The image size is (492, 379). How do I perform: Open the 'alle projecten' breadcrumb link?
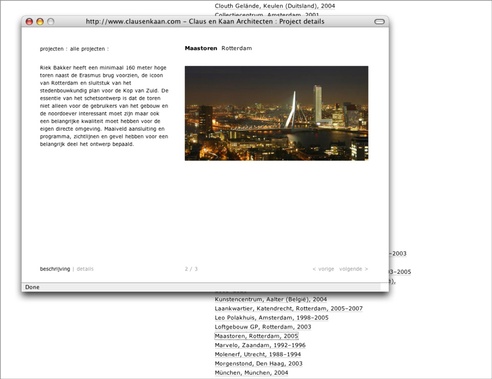tap(87, 49)
